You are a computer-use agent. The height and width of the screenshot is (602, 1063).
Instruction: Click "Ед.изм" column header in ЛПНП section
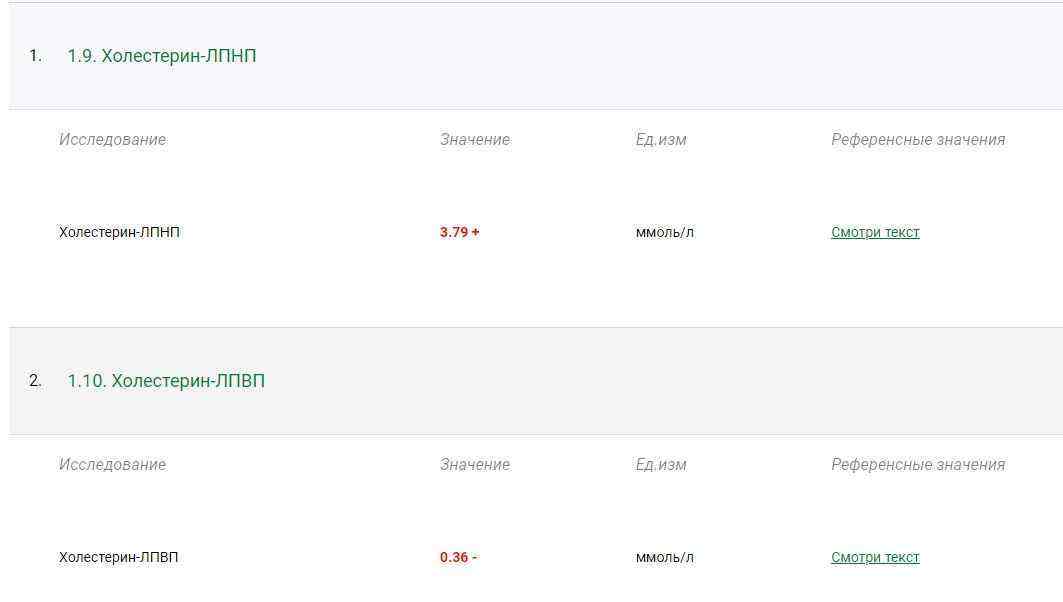(661, 140)
